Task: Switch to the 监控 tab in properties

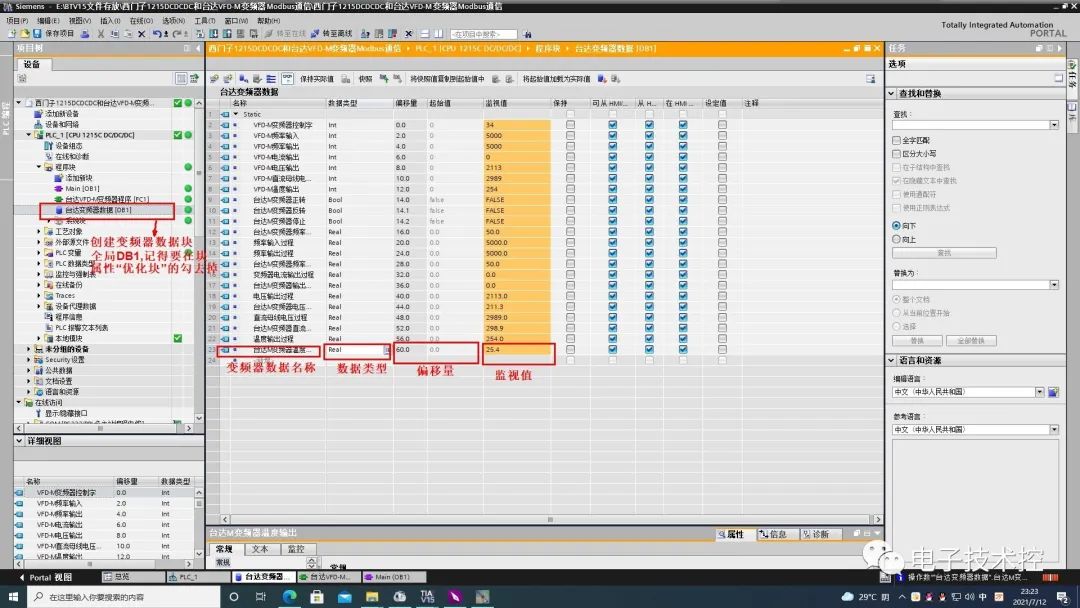Action: (x=296, y=549)
